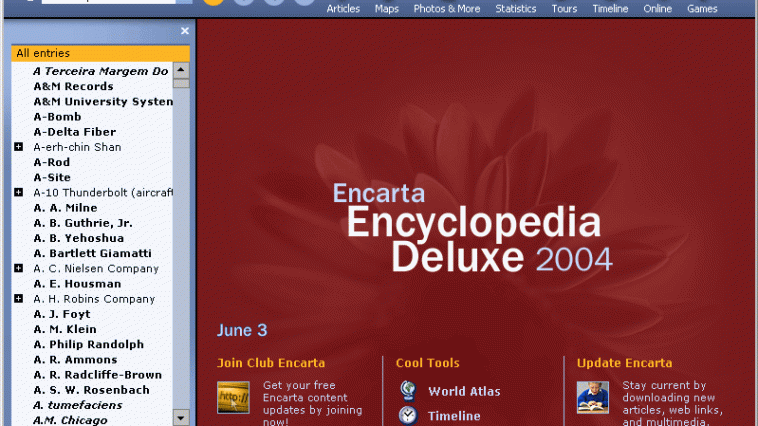The height and width of the screenshot is (426, 758).
Task: Click the Update Encarta reading boy thumbnail
Action: point(593,397)
